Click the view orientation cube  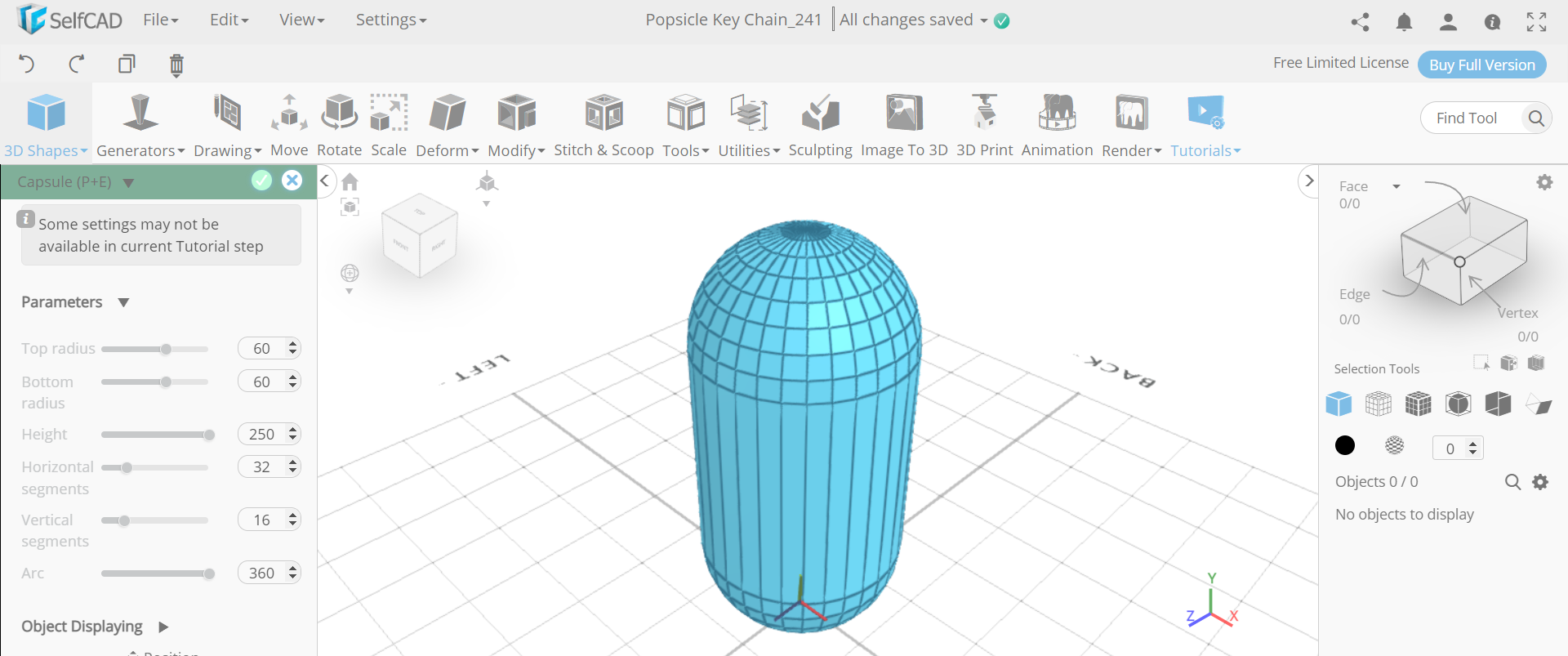[420, 235]
